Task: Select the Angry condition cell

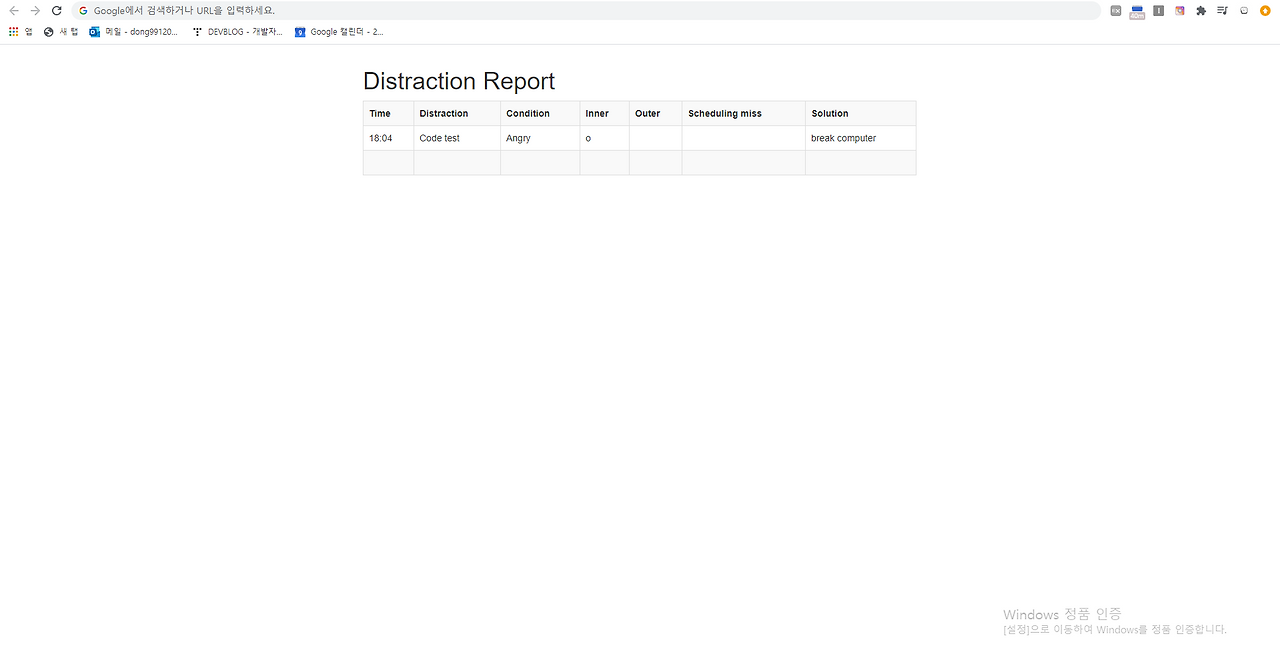Action: pos(540,138)
